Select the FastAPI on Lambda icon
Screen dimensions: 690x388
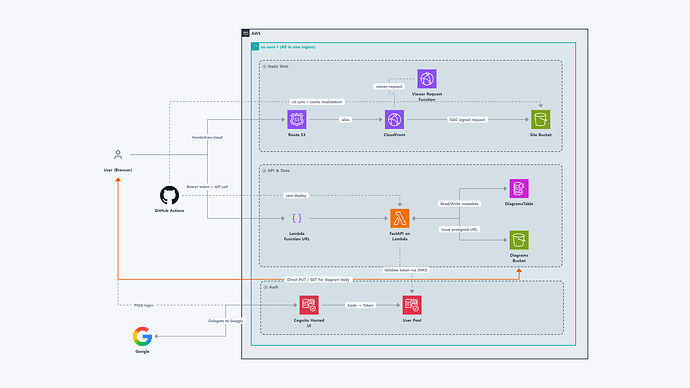[400, 218]
